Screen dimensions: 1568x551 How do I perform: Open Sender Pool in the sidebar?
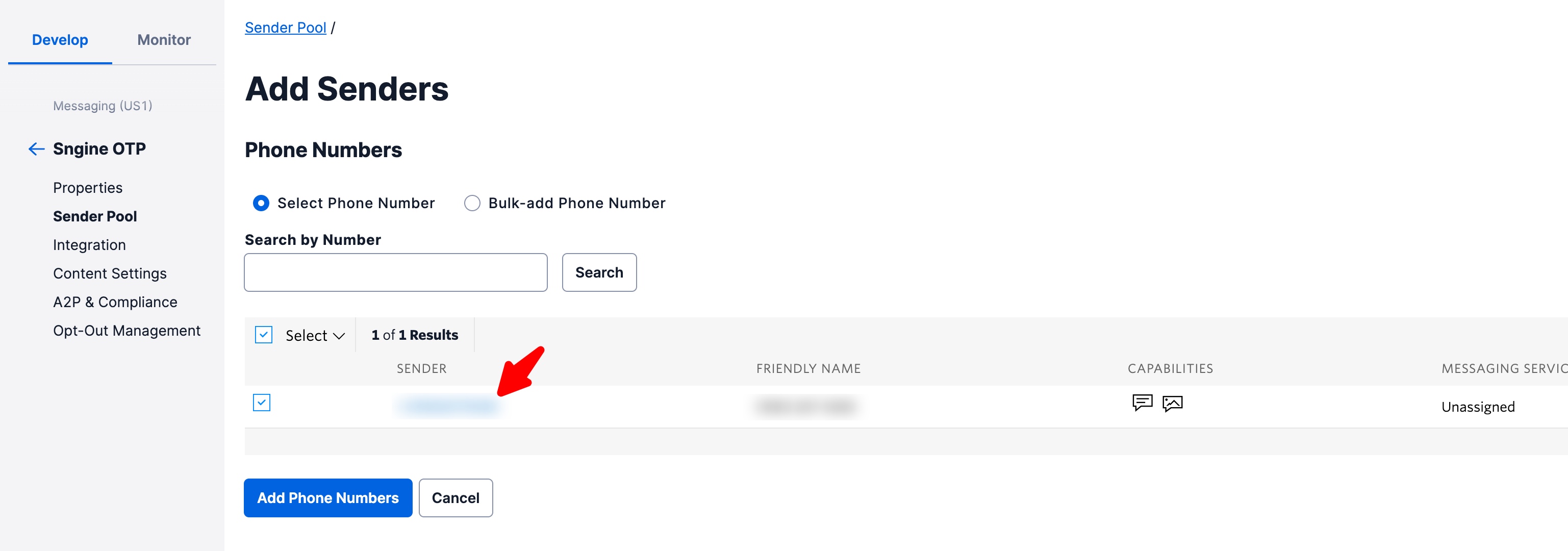[95, 217]
